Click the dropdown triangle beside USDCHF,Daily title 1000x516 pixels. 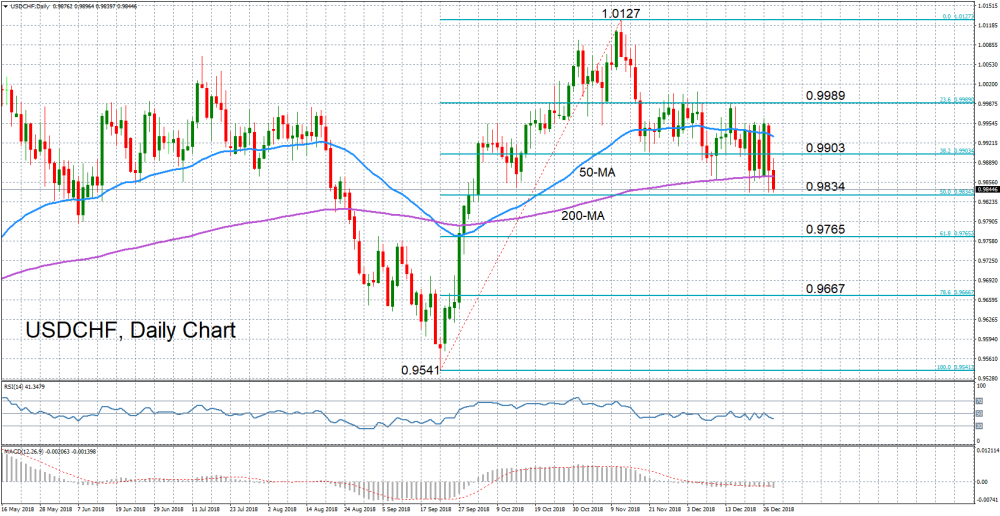tap(4, 6)
